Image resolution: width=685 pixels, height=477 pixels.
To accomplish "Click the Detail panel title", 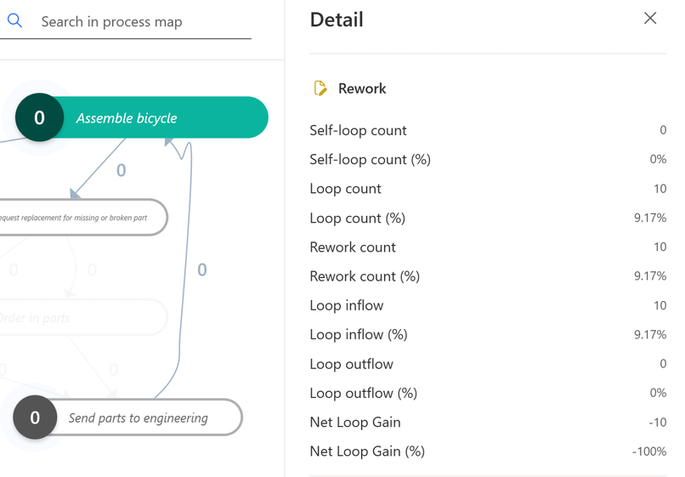I will 336,20.
